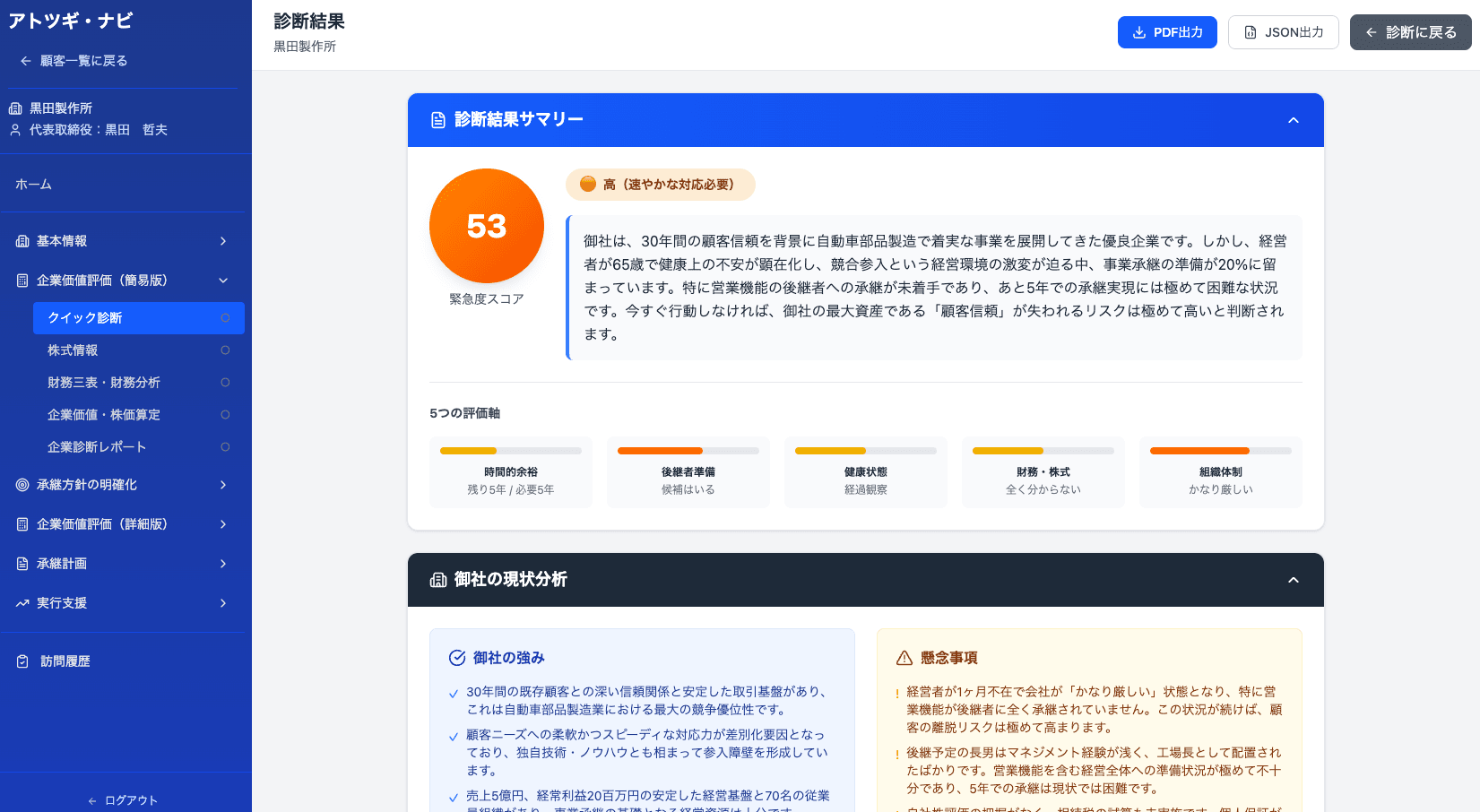Collapse the 御社の現状分析 panel
The height and width of the screenshot is (812, 1480).
1294,579
